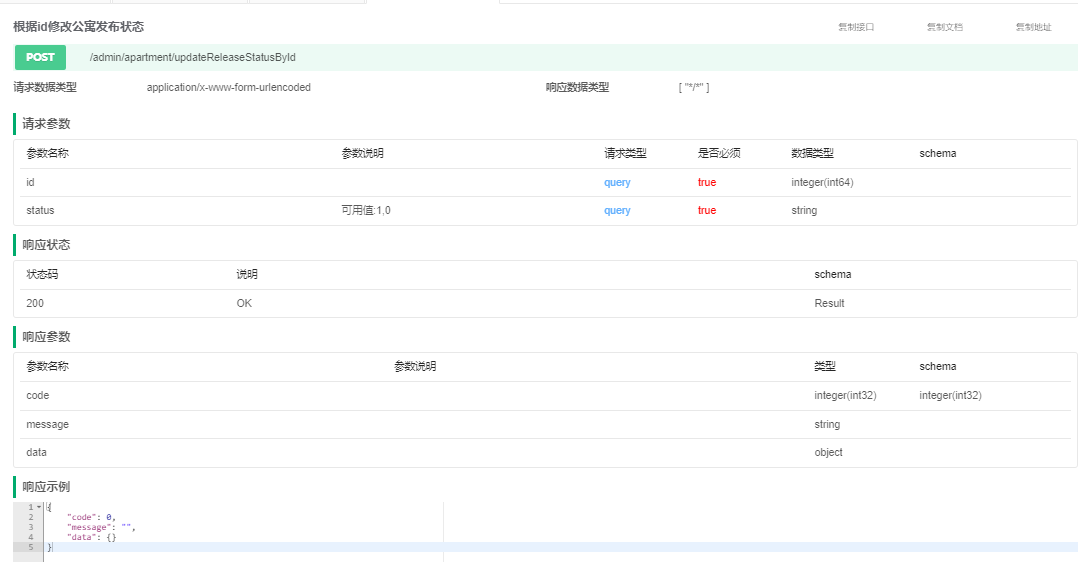
Task: Click the green POST method badge
Action: (x=39, y=57)
